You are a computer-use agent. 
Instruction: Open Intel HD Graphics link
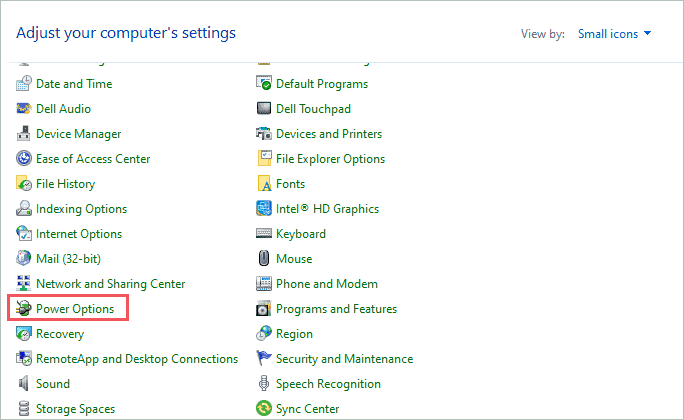[327, 209]
